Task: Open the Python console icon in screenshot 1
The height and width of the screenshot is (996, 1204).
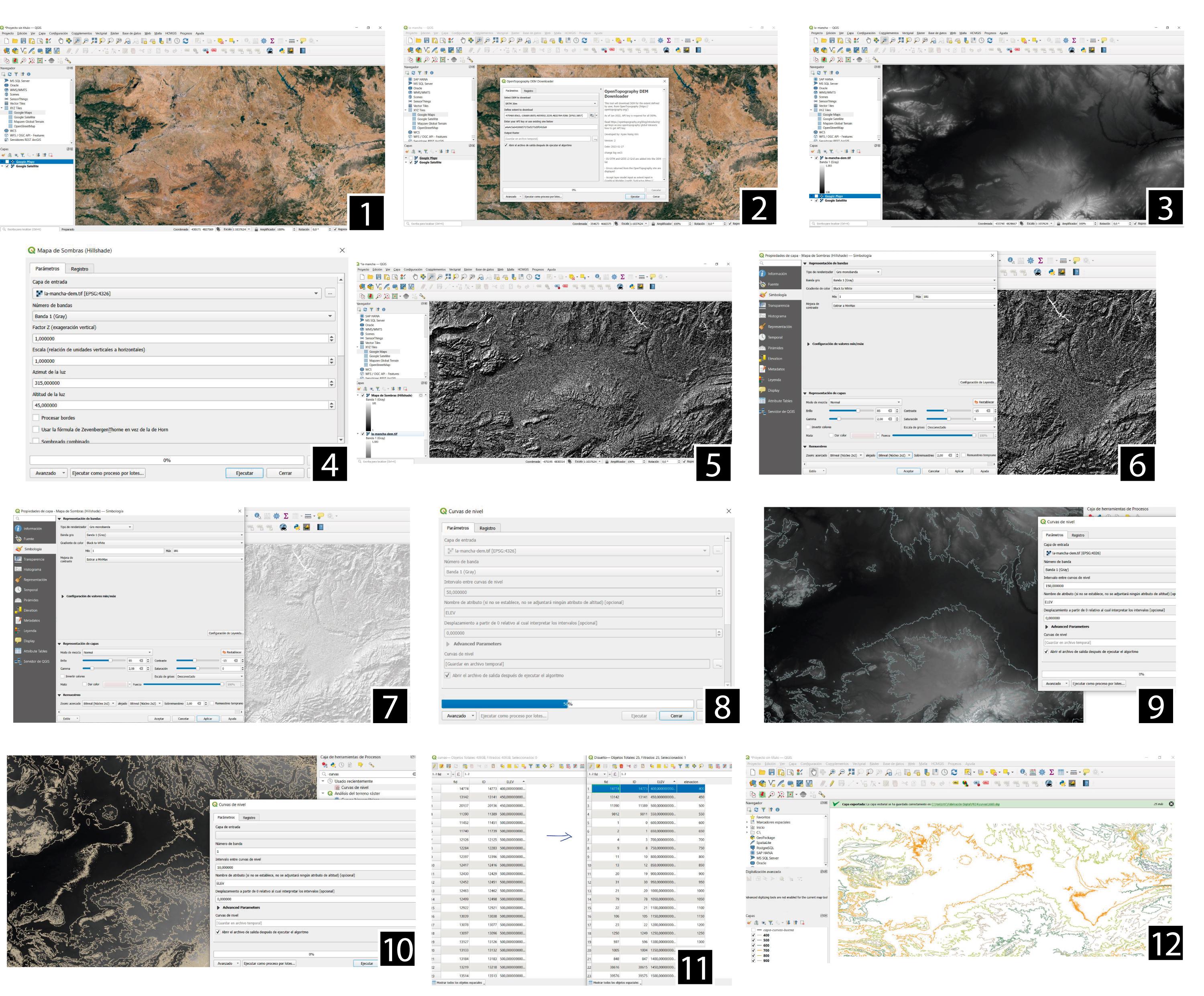Action: [281, 51]
